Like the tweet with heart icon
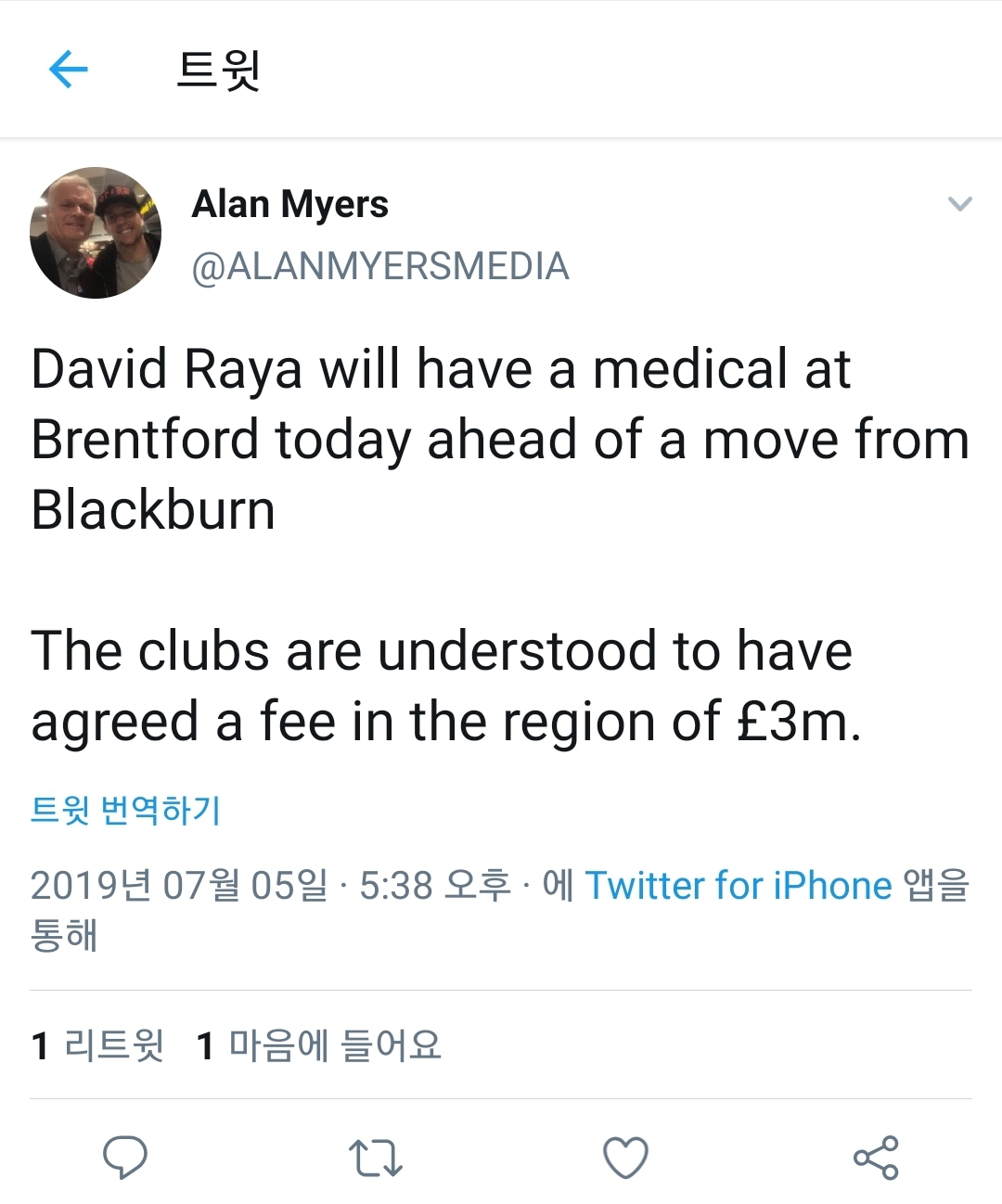1002x1204 pixels. coord(625,1157)
